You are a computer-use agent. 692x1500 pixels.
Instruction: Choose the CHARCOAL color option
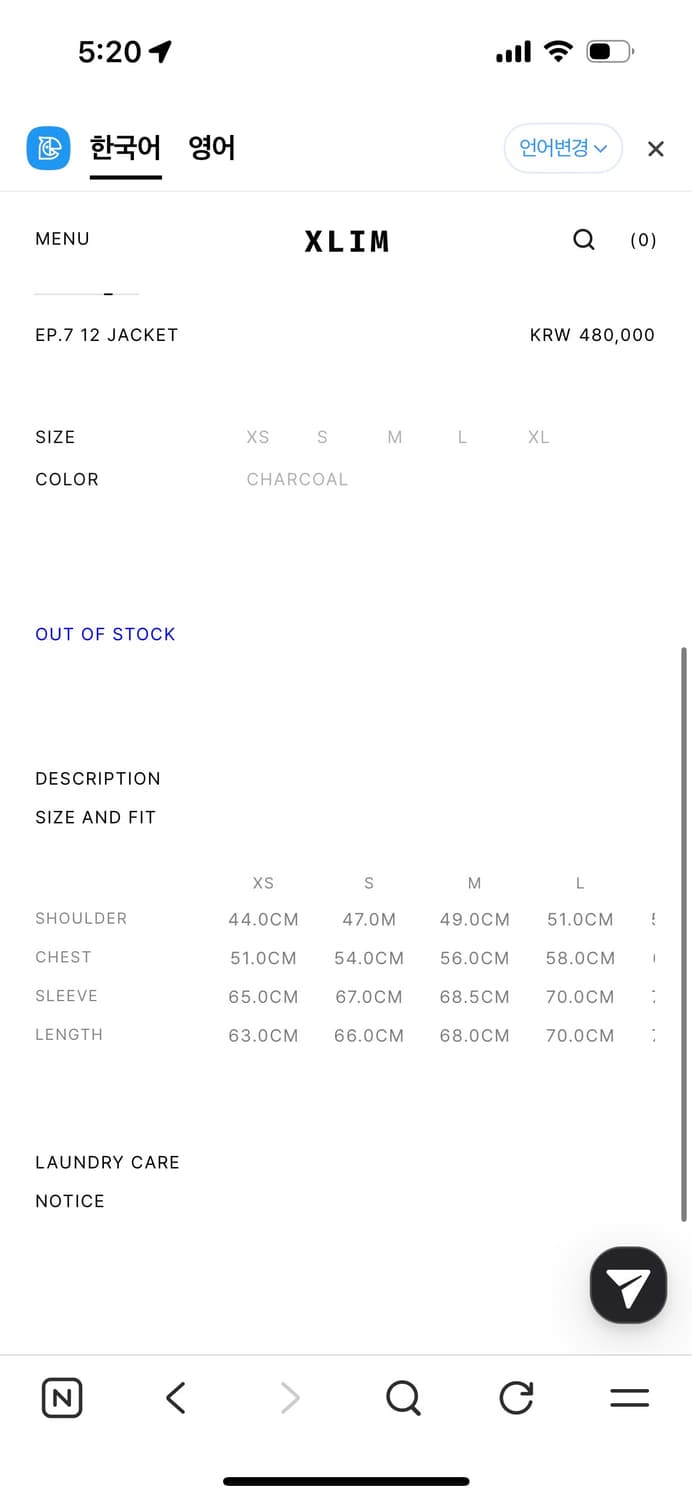click(297, 479)
